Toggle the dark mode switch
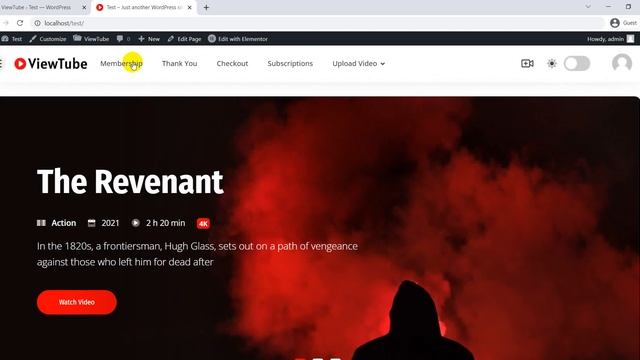Viewport: 640px width, 360px height. [577, 63]
